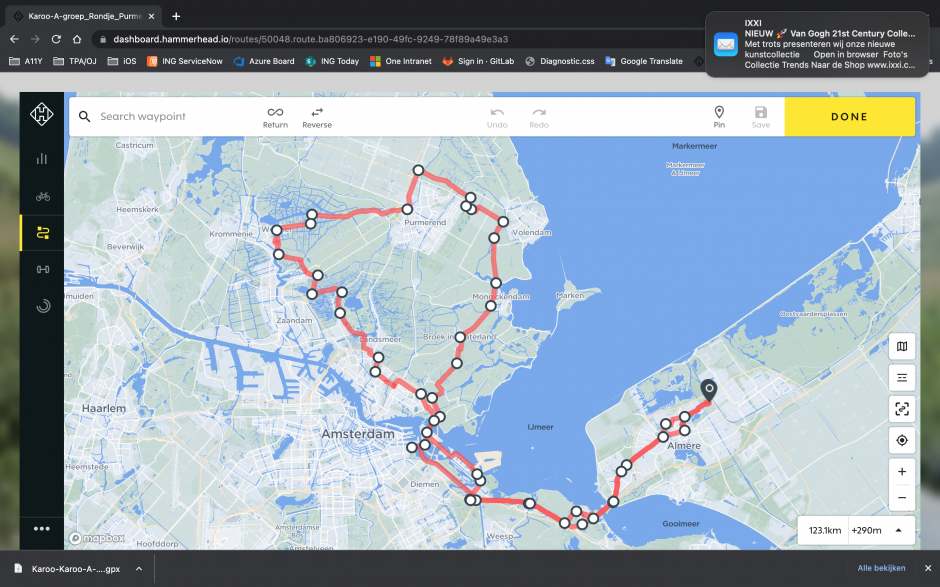The image size is (940, 587).
Task: Click the Redo button
Action: pos(539,118)
